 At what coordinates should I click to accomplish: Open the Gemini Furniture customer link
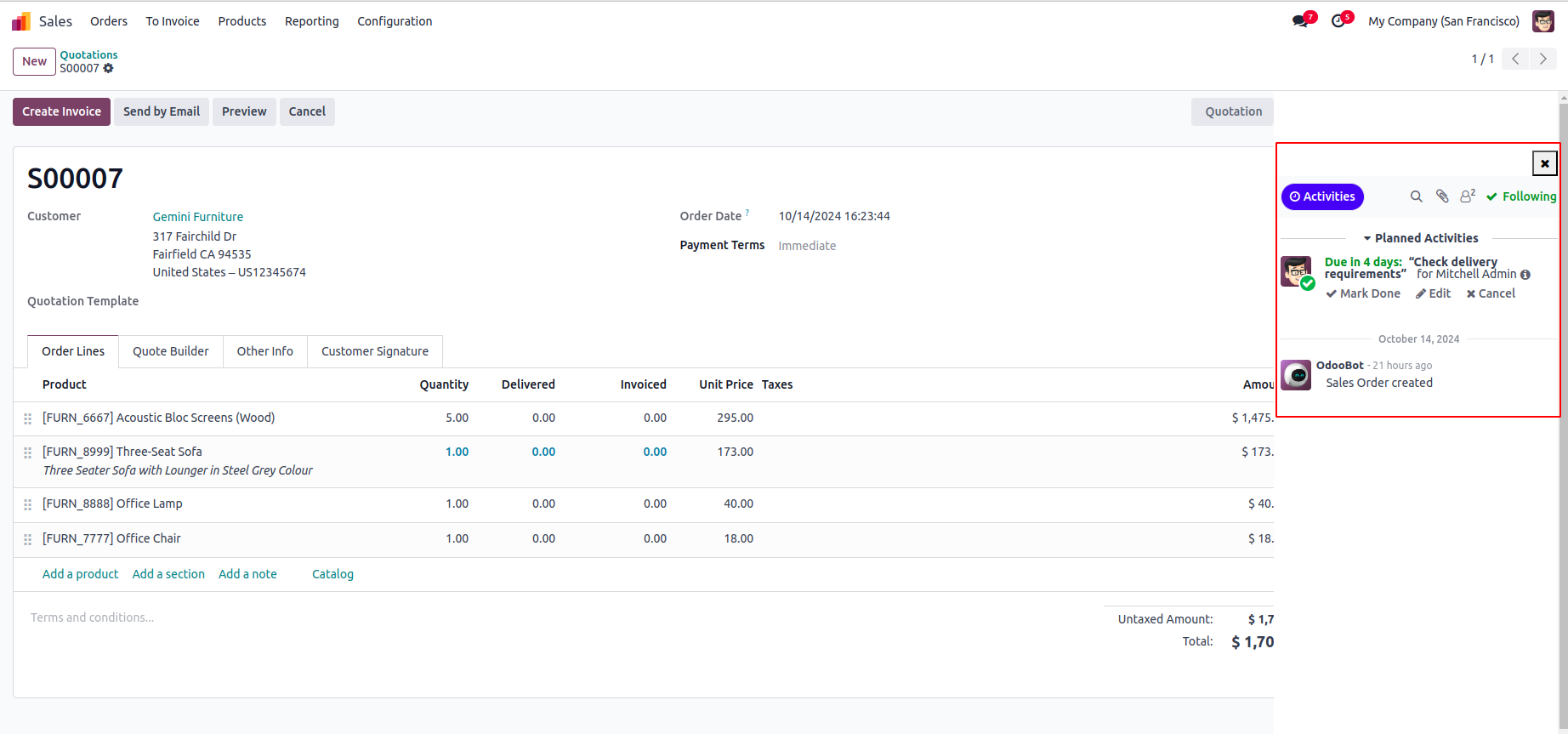pyautogui.click(x=198, y=217)
